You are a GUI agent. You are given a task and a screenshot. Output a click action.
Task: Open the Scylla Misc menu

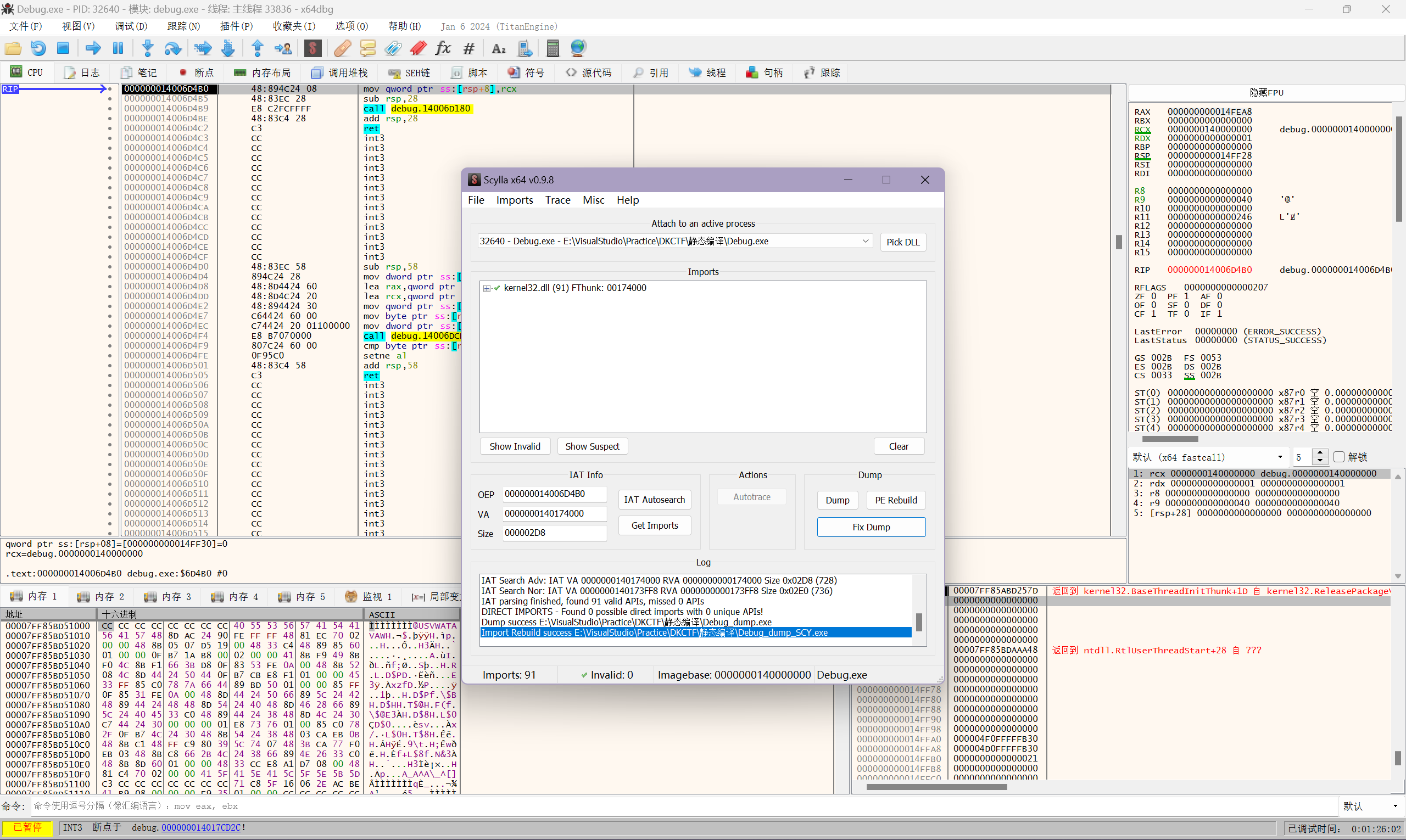click(593, 200)
